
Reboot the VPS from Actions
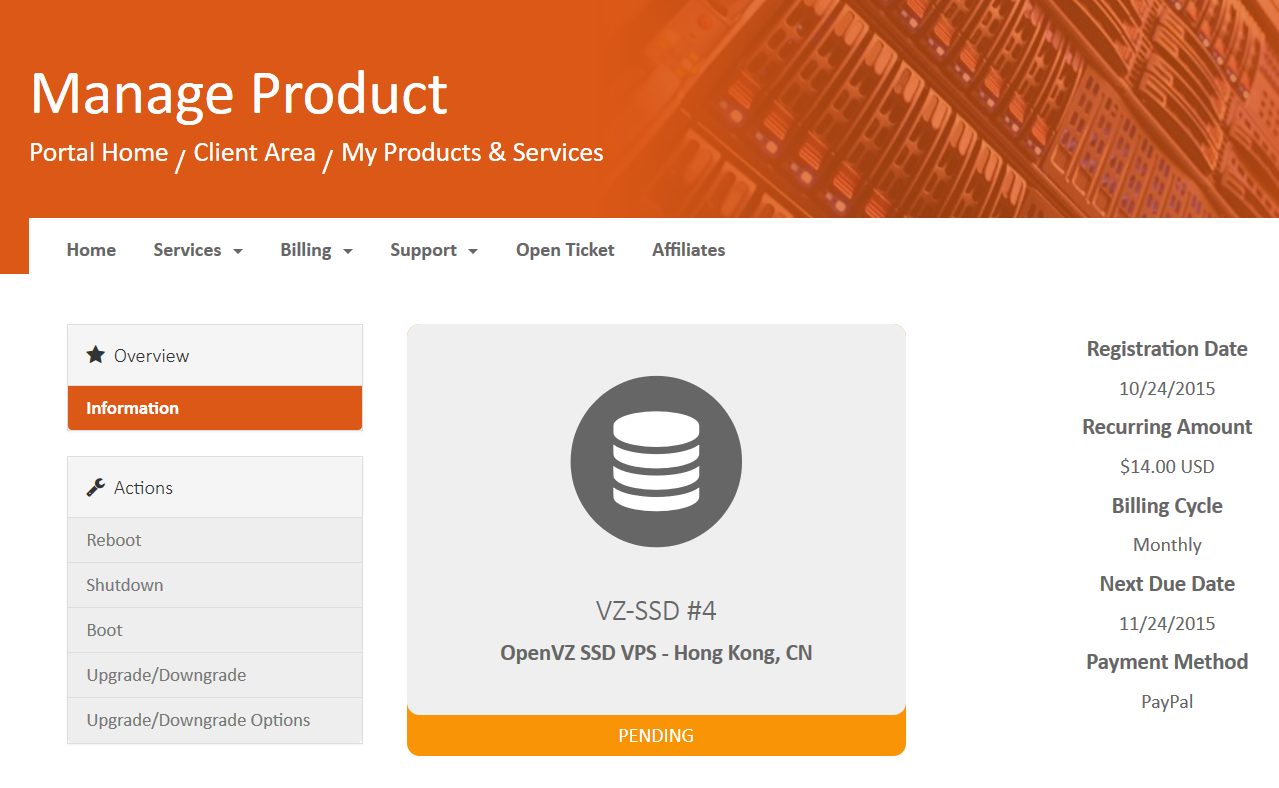pos(114,540)
